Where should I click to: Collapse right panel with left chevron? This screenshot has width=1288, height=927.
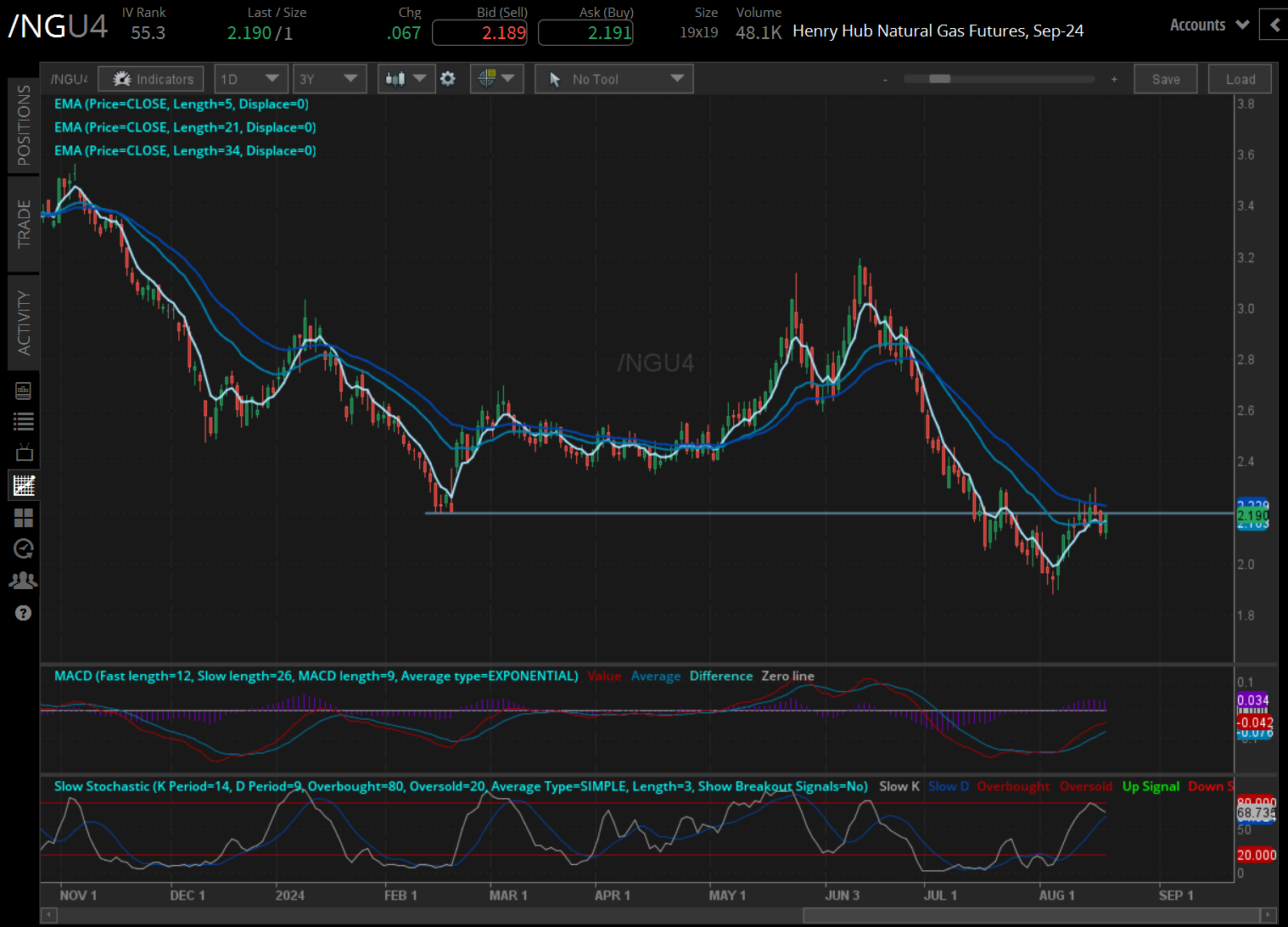[x=1274, y=25]
